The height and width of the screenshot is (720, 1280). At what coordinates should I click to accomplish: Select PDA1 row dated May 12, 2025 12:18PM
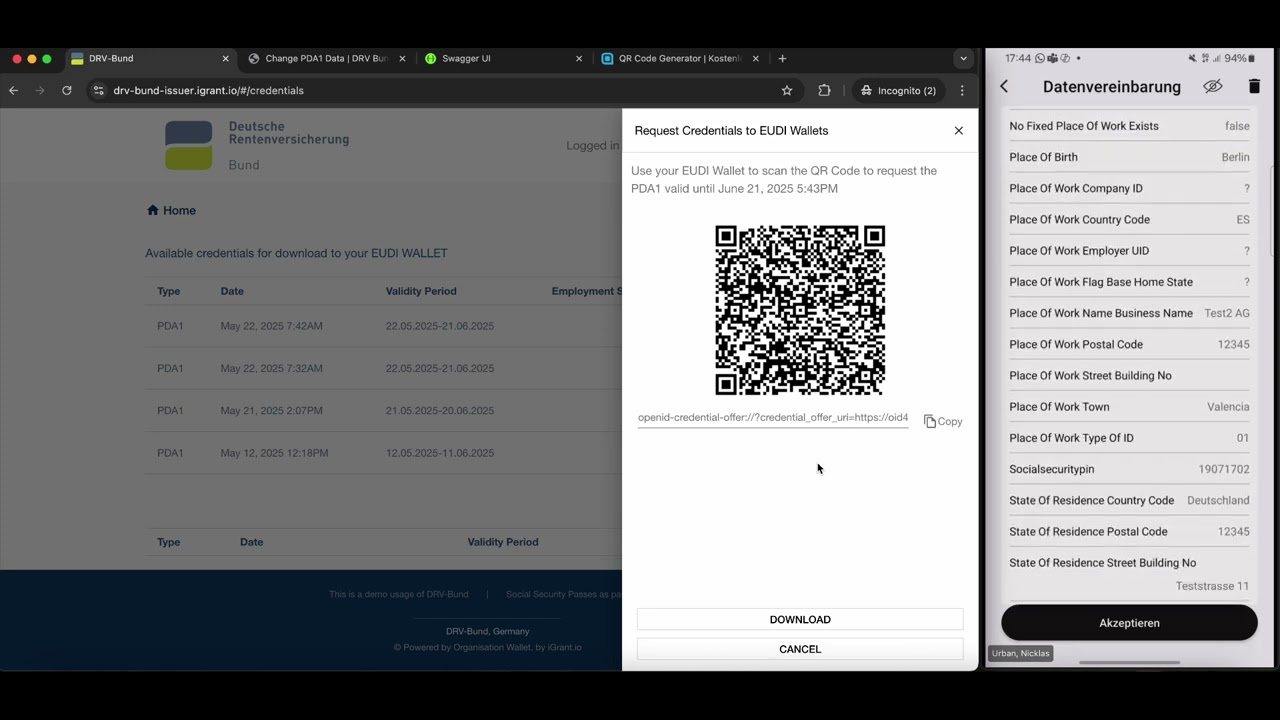pos(385,453)
